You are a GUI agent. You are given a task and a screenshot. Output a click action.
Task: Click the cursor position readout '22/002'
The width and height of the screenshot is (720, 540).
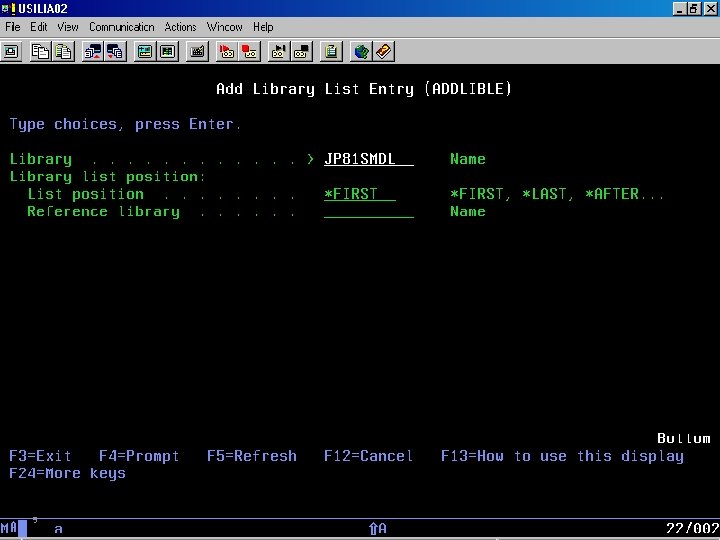(692, 529)
